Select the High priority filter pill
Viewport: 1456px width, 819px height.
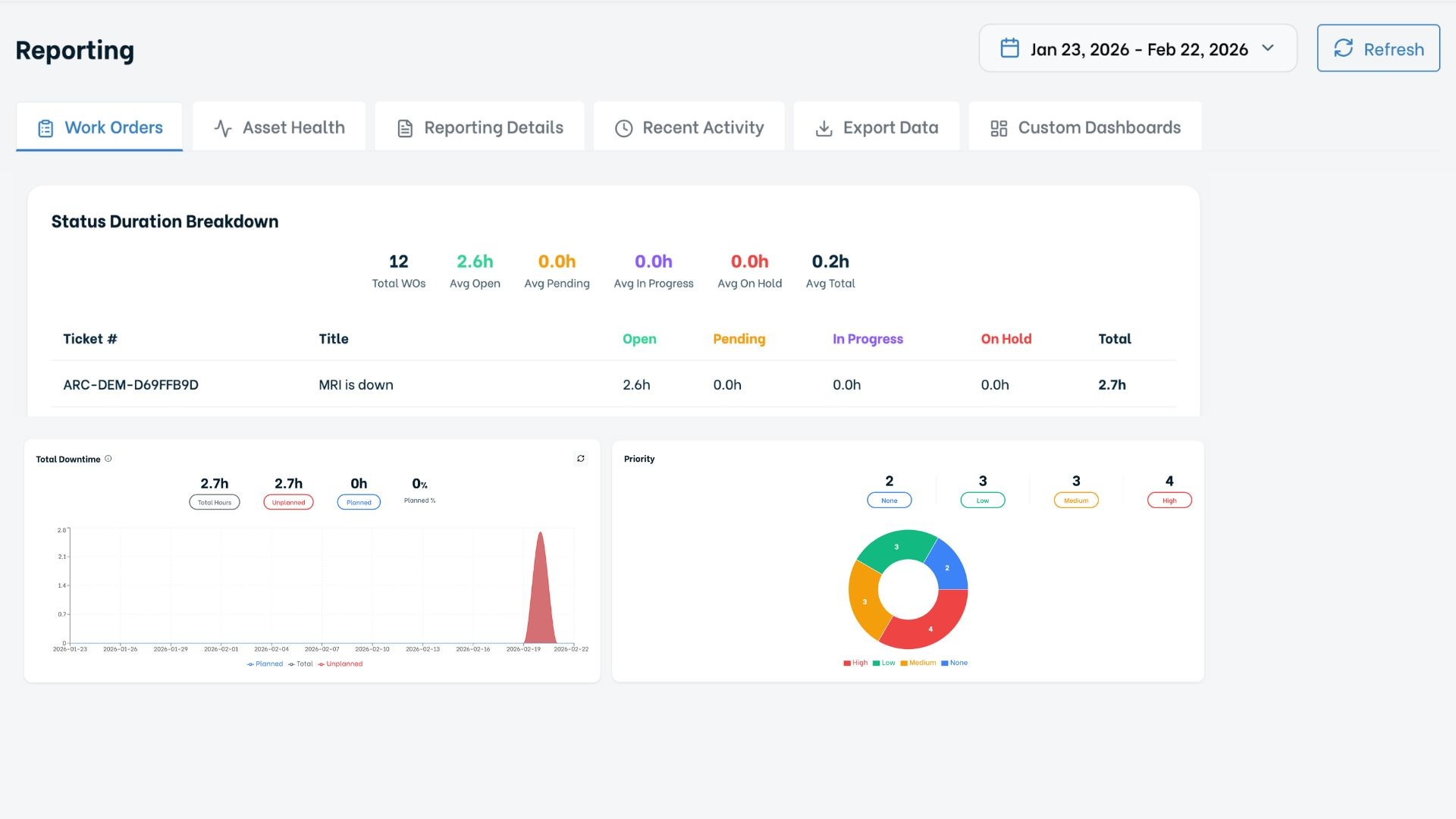point(1169,500)
